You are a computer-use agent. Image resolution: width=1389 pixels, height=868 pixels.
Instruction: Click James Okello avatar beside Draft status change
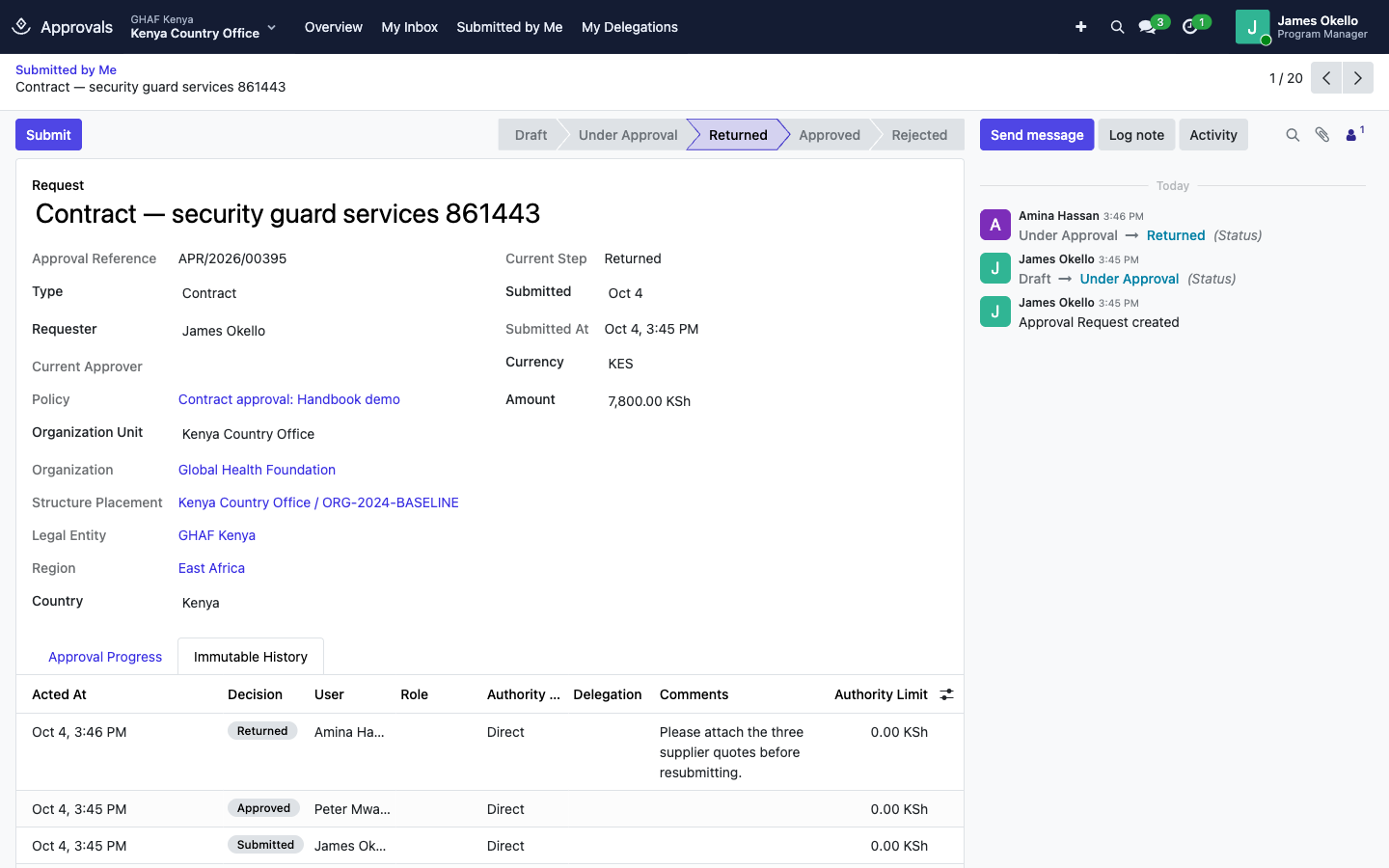point(995,268)
